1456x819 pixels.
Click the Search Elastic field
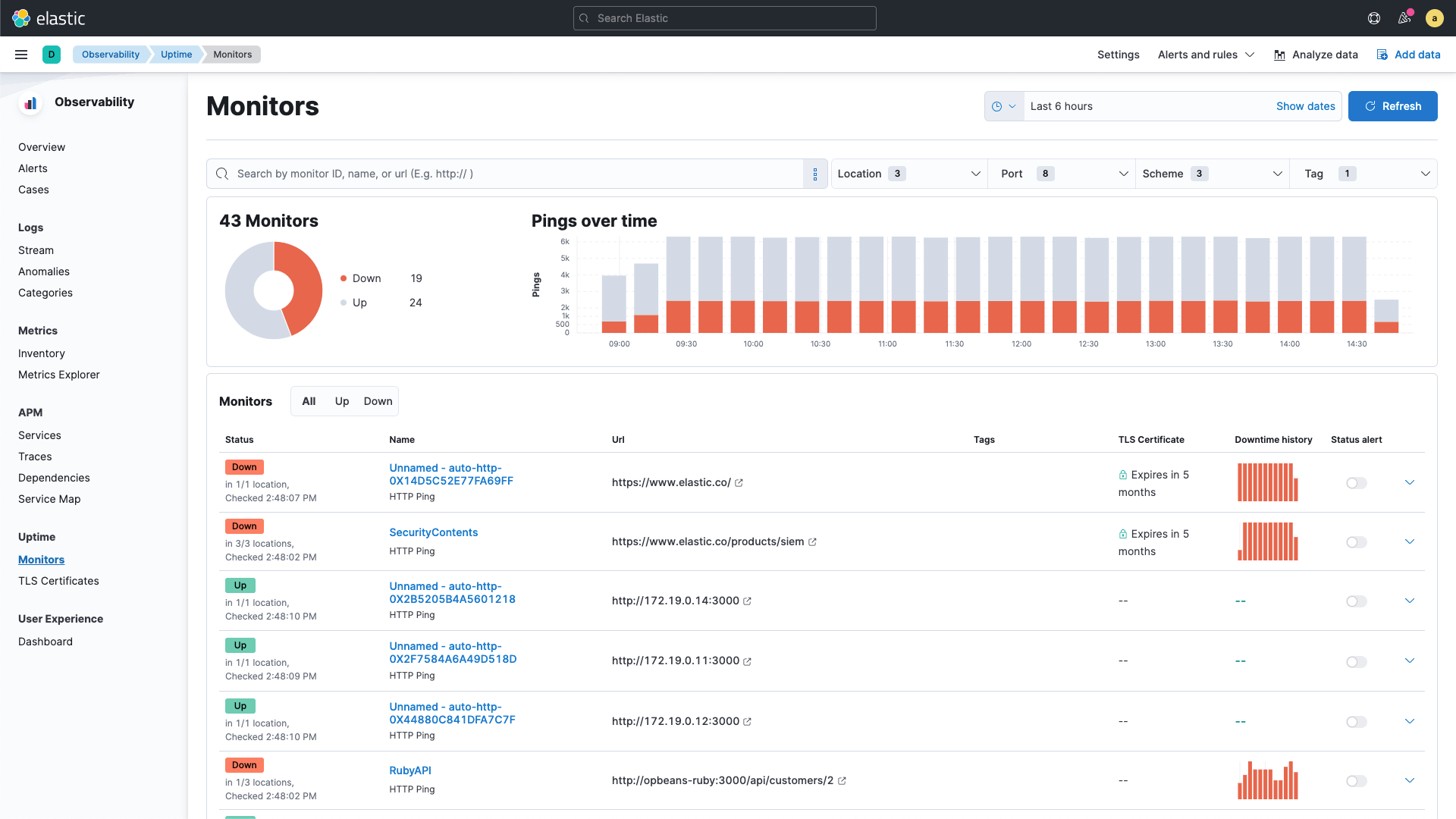(x=724, y=18)
